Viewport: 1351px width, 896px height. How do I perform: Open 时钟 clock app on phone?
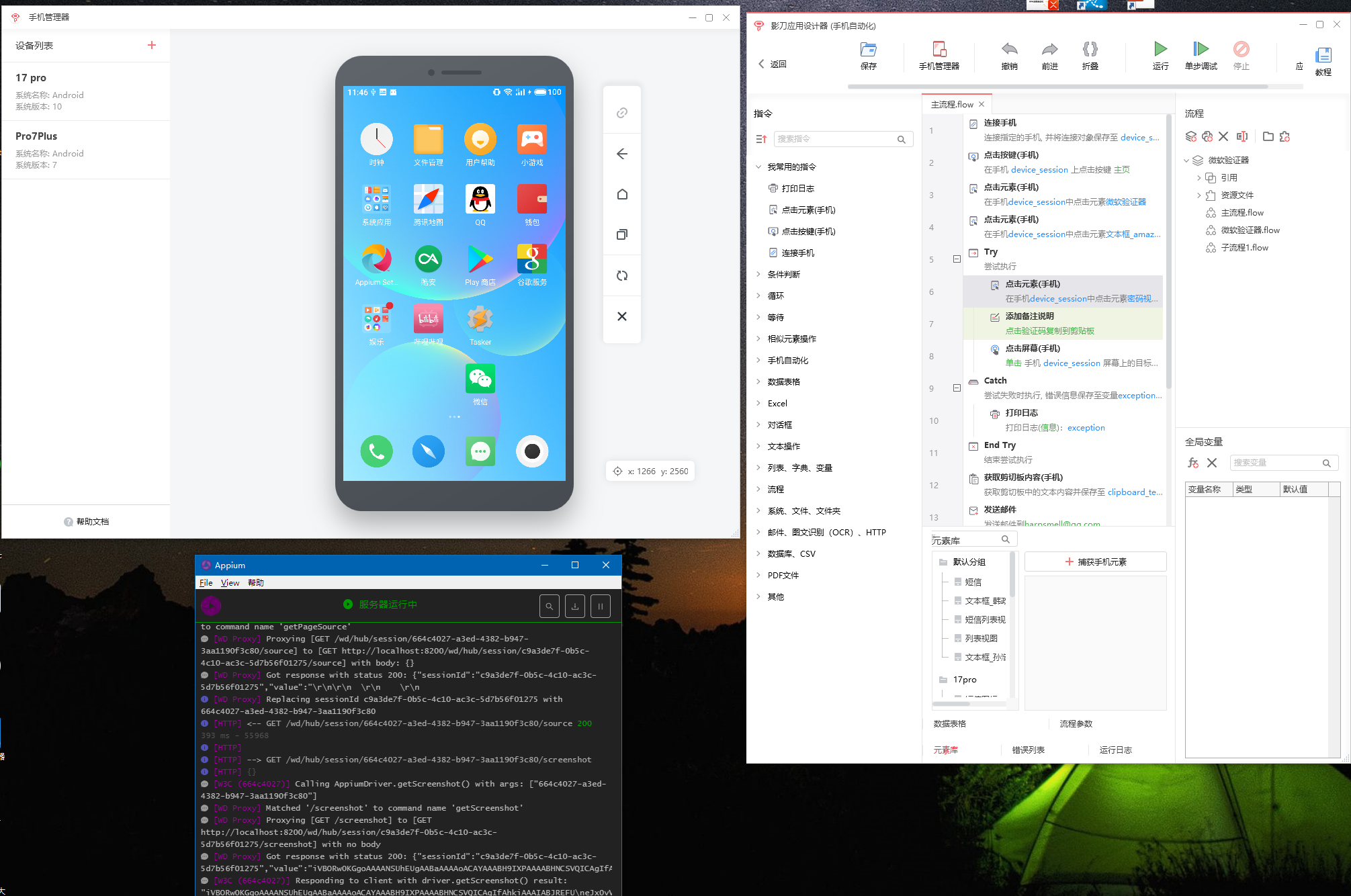point(376,144)
